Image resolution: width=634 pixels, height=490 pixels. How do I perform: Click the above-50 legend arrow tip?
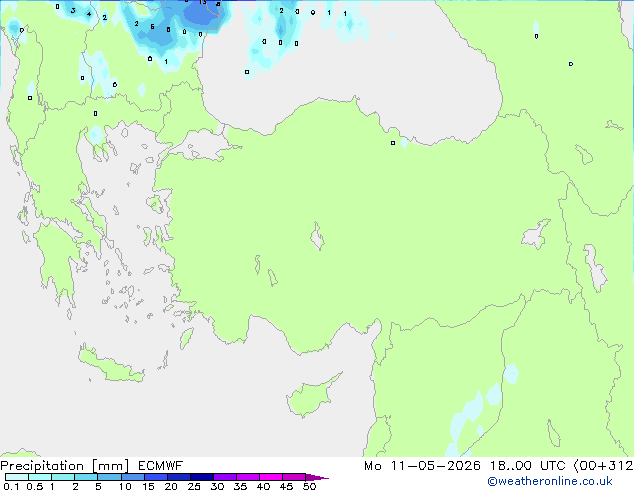coord(317,477)
